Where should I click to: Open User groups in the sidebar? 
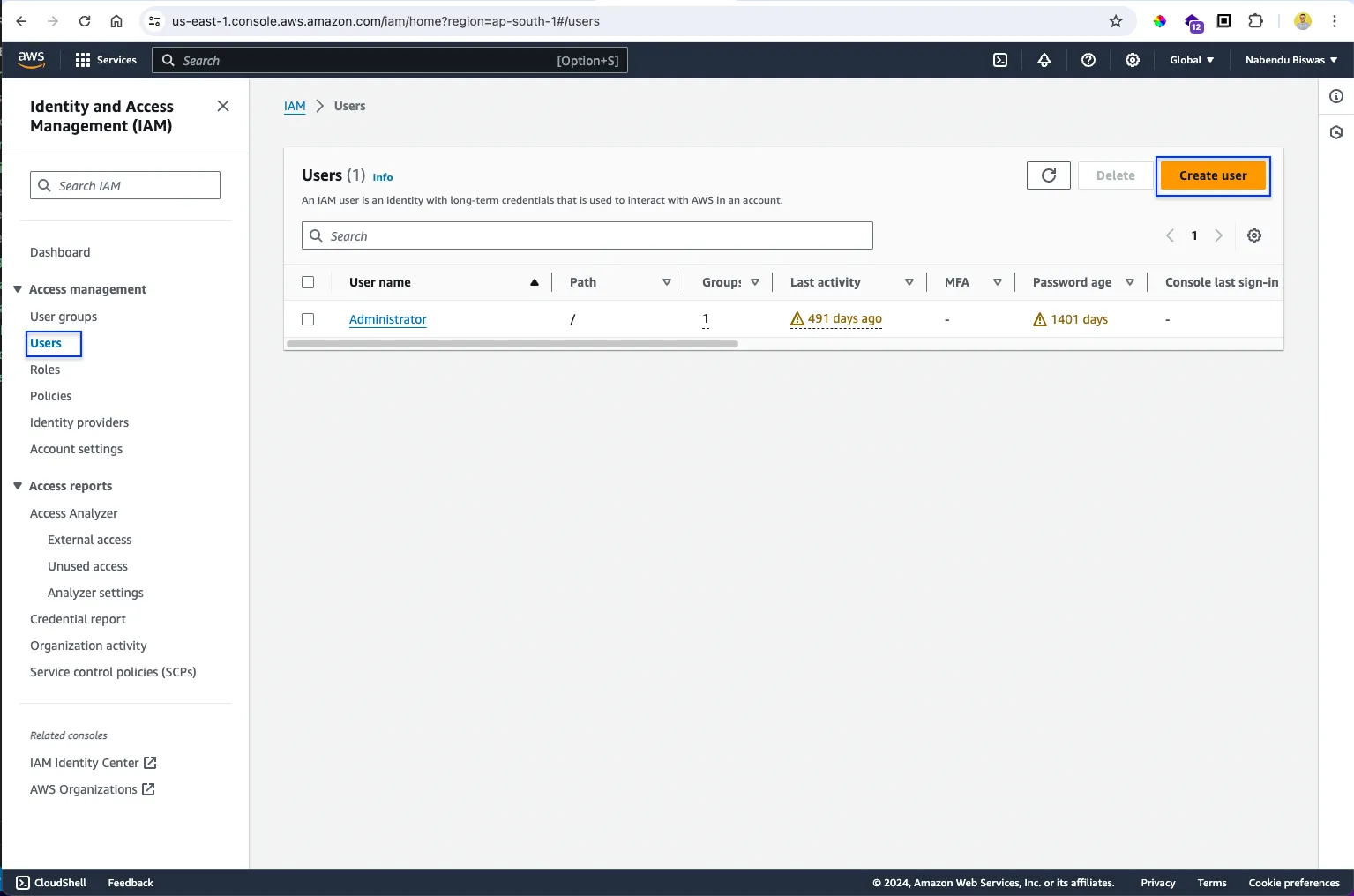64,317
